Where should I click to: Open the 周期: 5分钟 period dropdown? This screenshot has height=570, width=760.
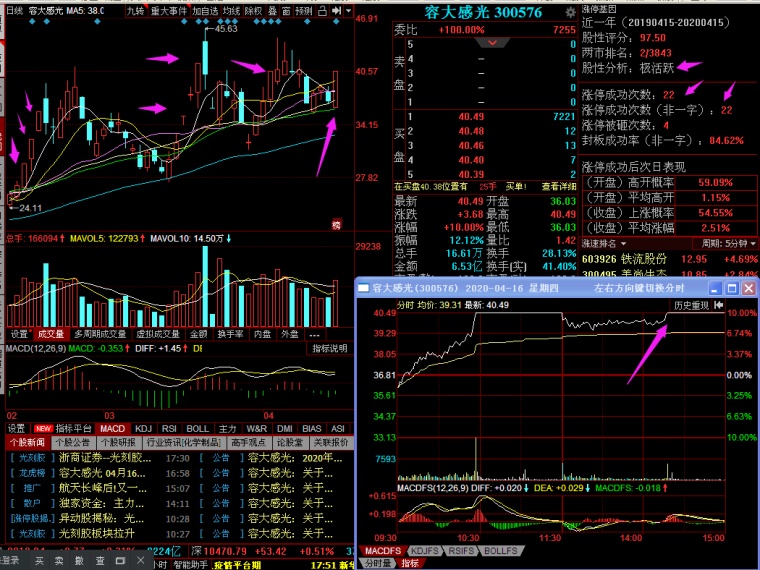point(723,243)
